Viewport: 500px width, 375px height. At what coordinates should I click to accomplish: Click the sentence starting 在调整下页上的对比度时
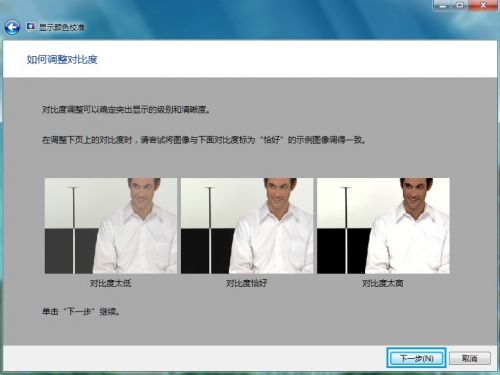204,140
